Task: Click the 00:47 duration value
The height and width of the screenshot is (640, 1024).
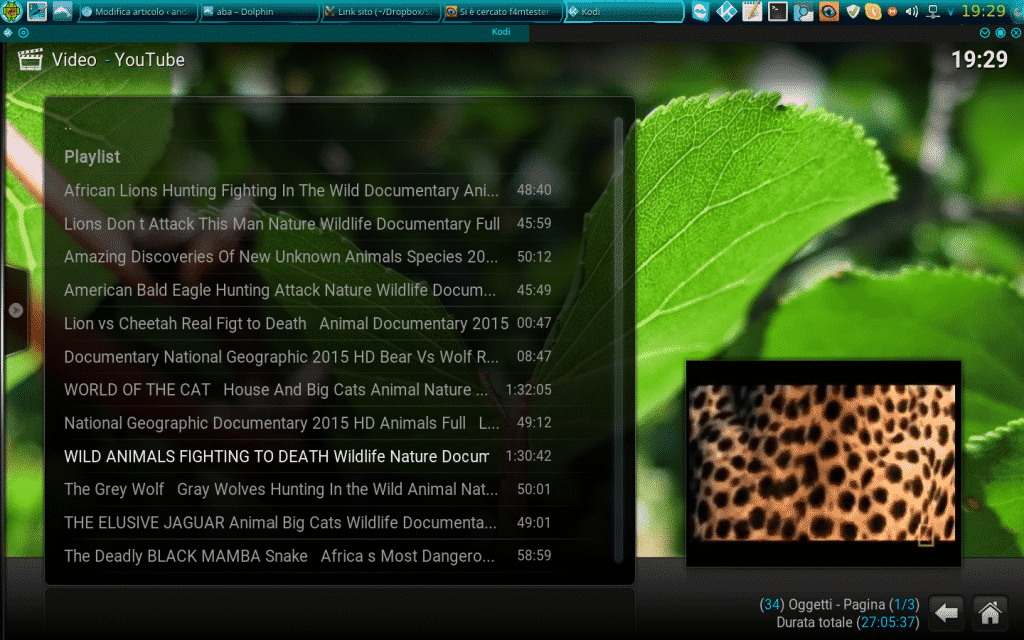Action: point(534,323)
